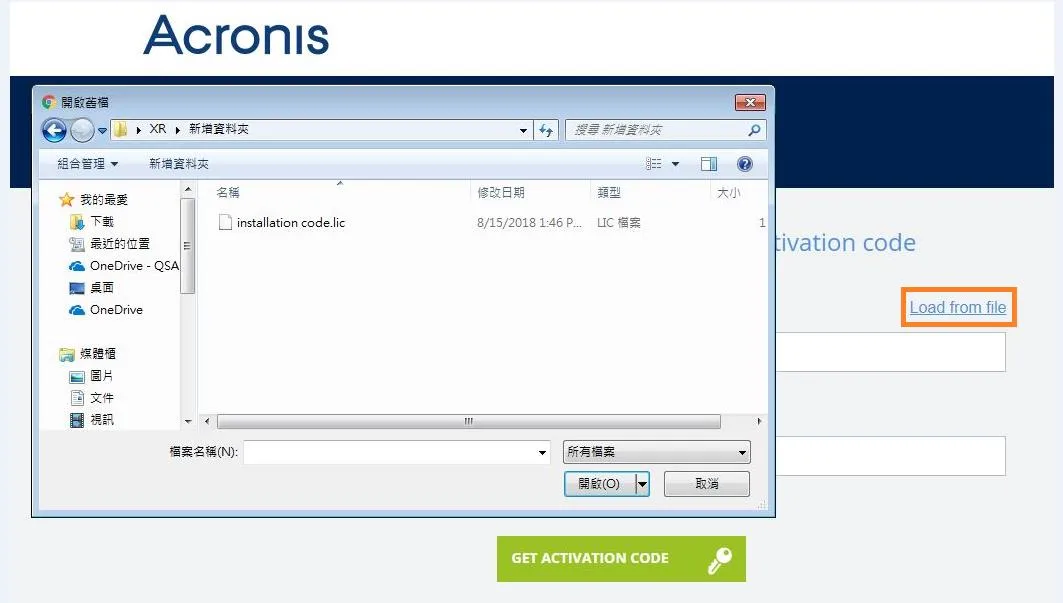Click the Load from file link

(957, 307)
